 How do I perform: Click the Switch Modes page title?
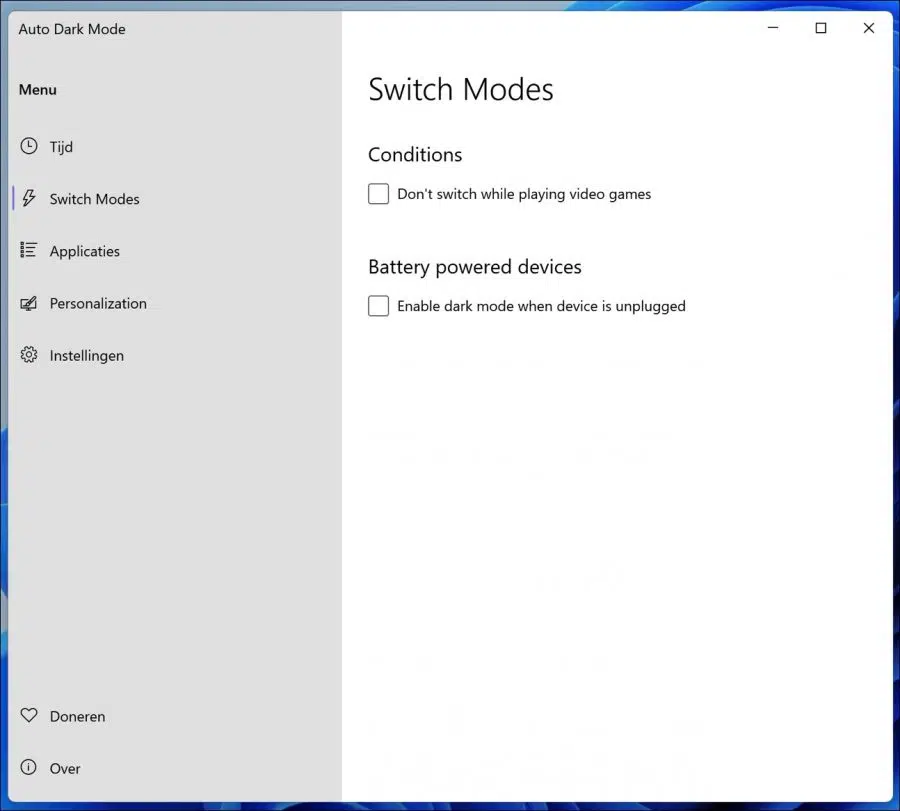coord(461,90)
